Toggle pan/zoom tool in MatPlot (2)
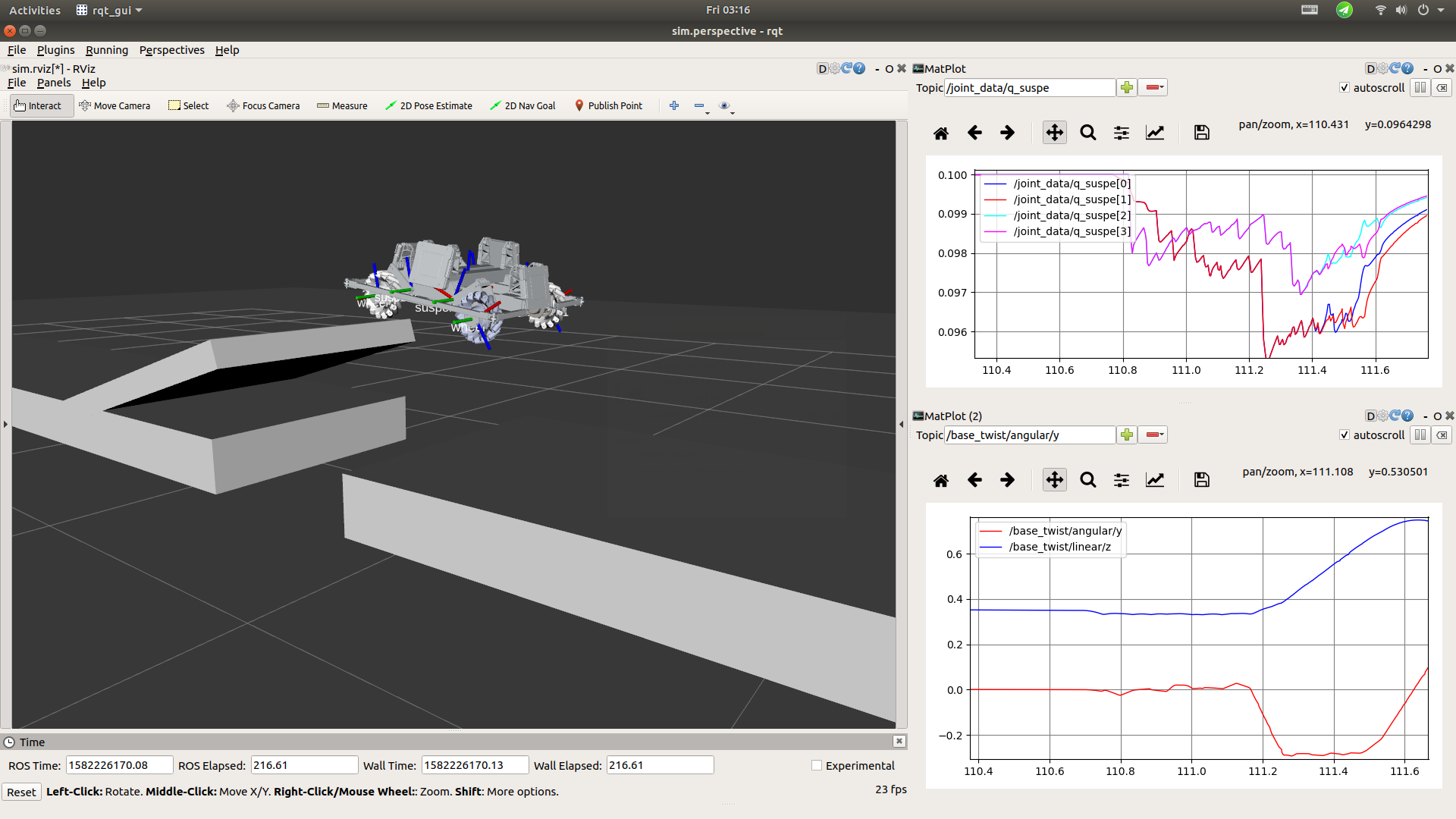The width and height of the screenshot is (1456, 819). 1055,480
